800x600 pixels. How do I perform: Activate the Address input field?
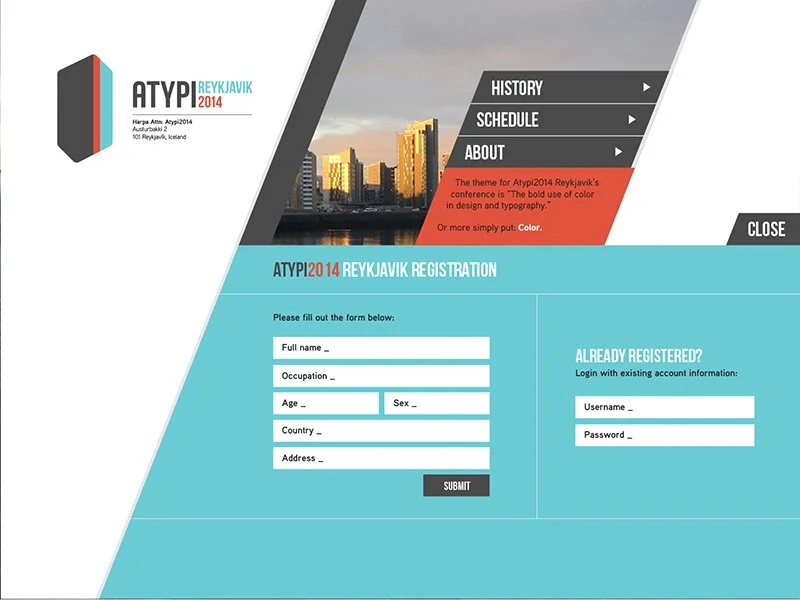point(381,458)
